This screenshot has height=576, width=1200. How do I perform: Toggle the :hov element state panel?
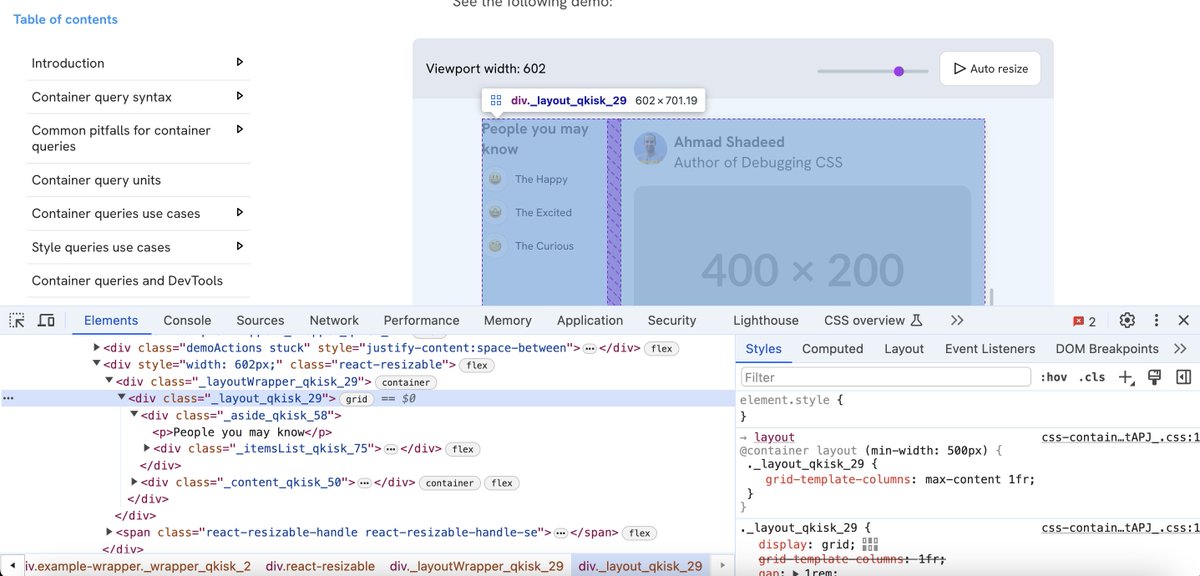1053,377
